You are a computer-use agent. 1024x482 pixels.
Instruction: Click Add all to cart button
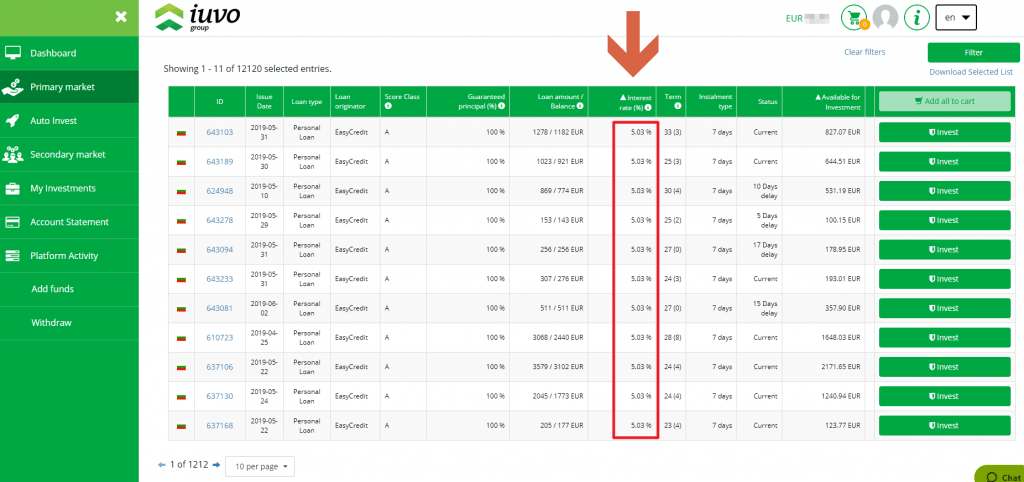944,101
